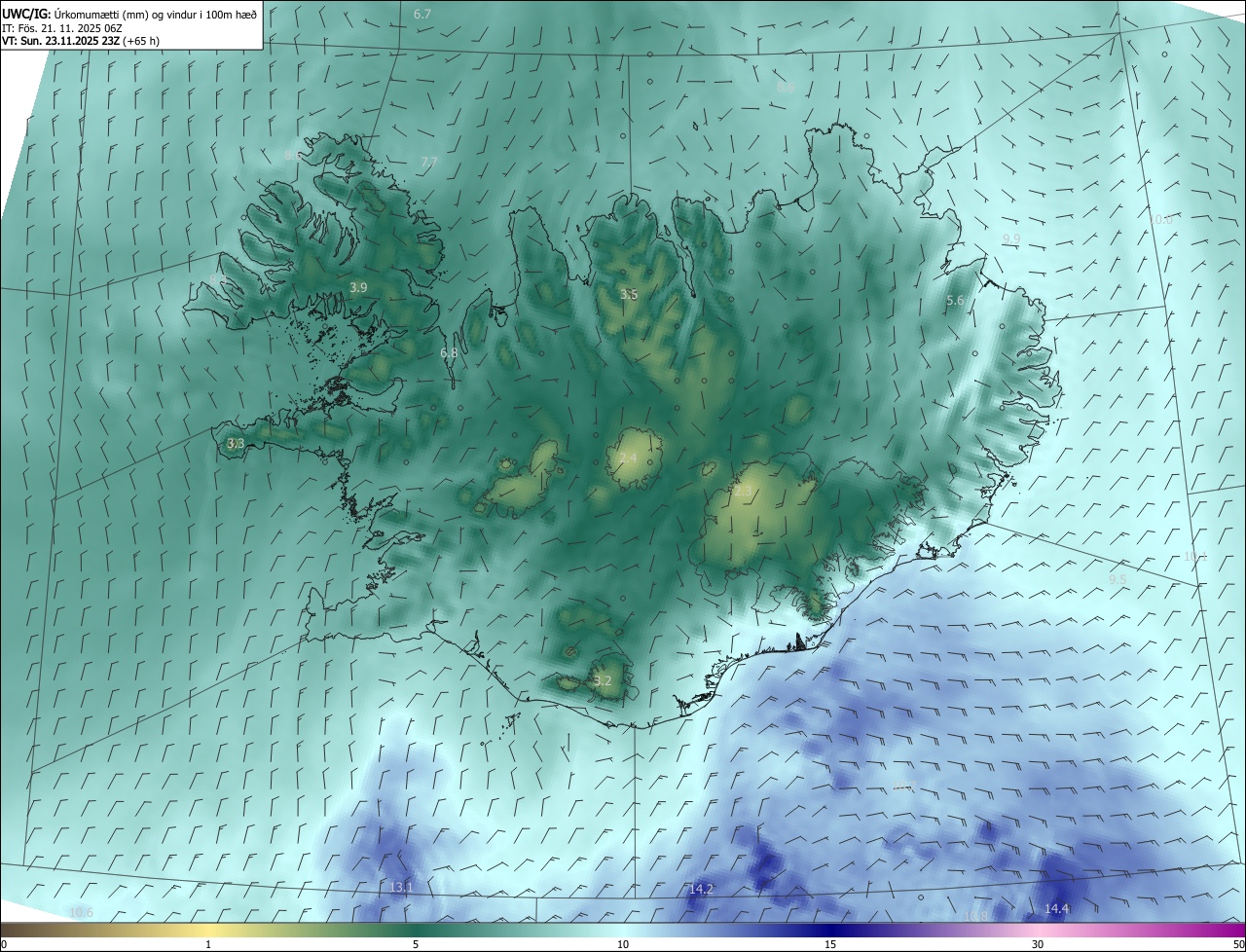
Task: Click the 10.1 value label
Action: (x=1195, y=557)
